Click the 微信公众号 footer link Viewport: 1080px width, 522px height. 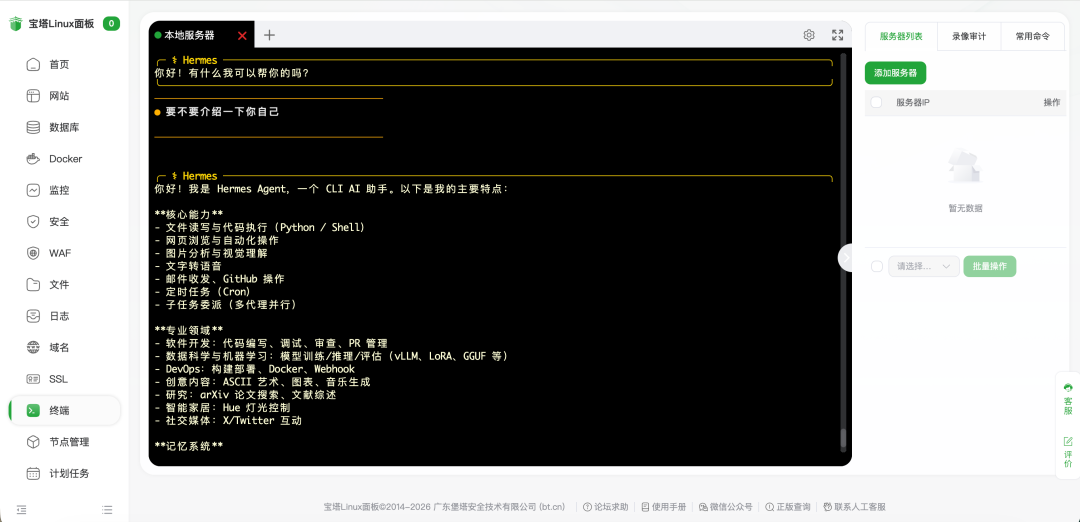[x=725, y=507]
